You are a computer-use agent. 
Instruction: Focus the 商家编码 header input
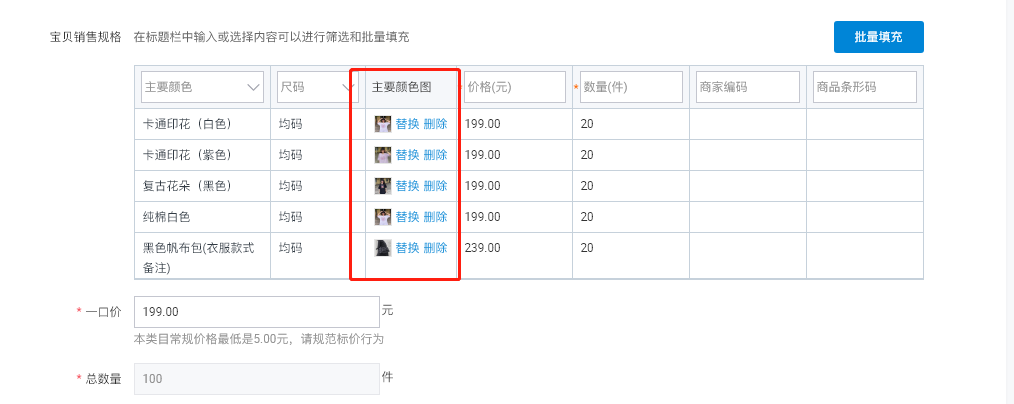coord(748,87)
